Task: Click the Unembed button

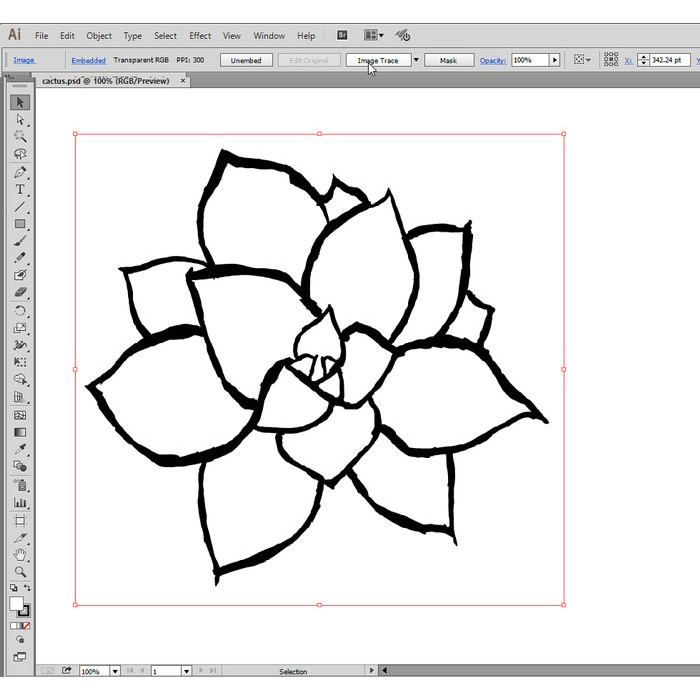Action: pyautogui.click(x=246, y=60)
